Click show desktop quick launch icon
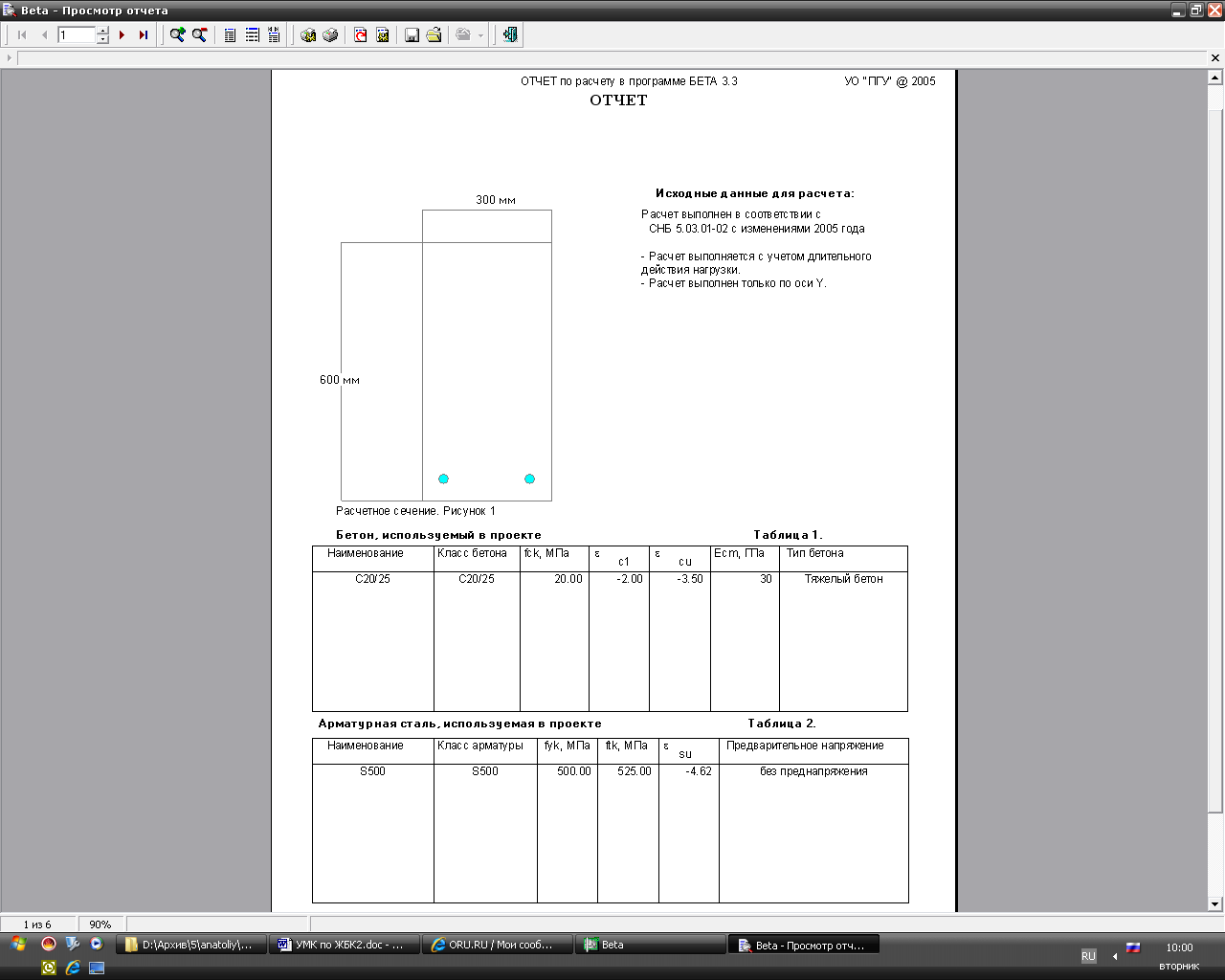The width and height of the screenshot is (1225, 980). [x=97, y=968]
